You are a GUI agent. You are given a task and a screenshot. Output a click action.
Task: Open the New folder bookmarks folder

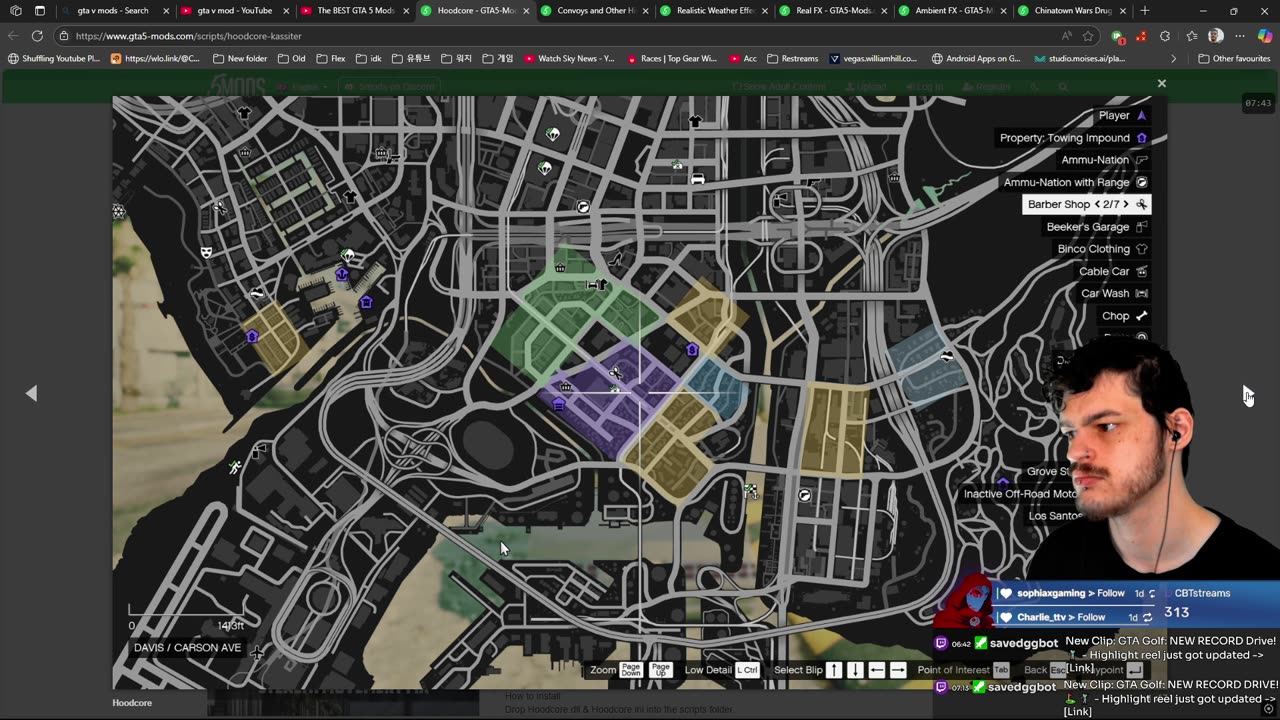point(239,59)
